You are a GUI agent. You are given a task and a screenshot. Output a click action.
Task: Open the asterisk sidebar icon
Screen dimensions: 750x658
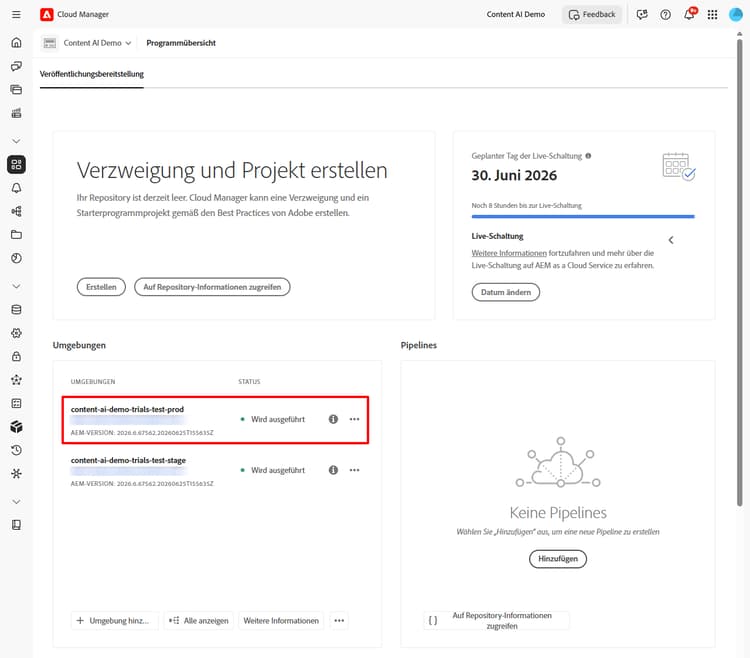(16, 473)
